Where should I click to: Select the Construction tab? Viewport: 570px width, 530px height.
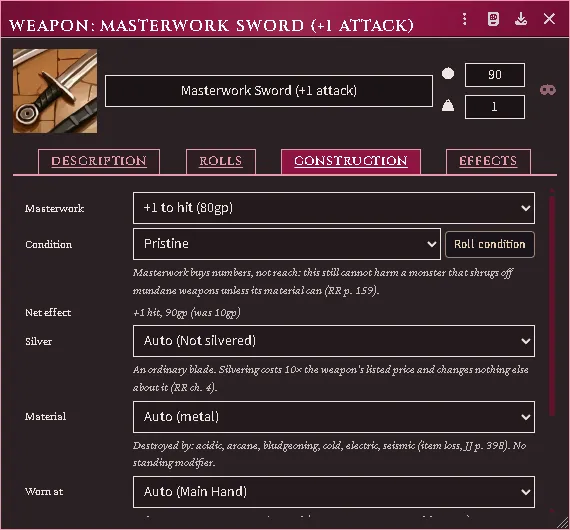[x=351, y=161]
